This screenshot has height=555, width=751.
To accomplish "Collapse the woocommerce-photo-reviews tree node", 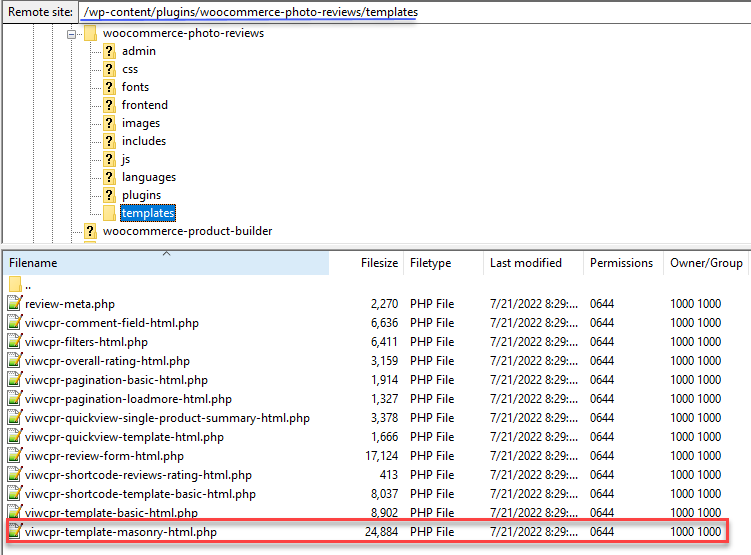I will (x=71, y=34).
